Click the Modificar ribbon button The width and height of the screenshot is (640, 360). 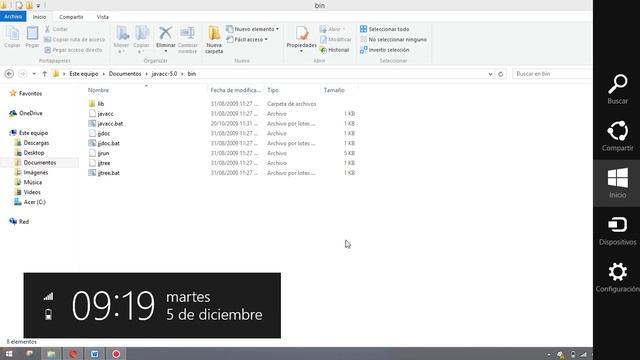tap(336, 40)
